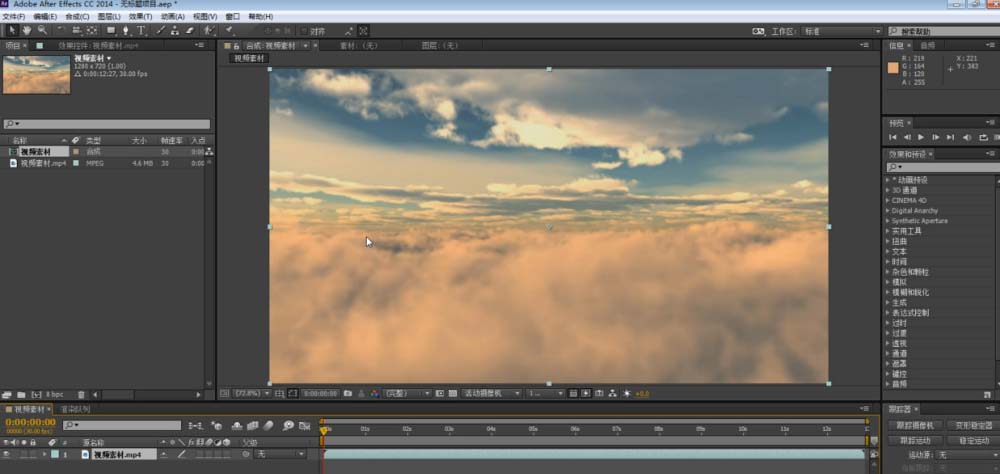Select the Eraser tool

coord(189,31)
